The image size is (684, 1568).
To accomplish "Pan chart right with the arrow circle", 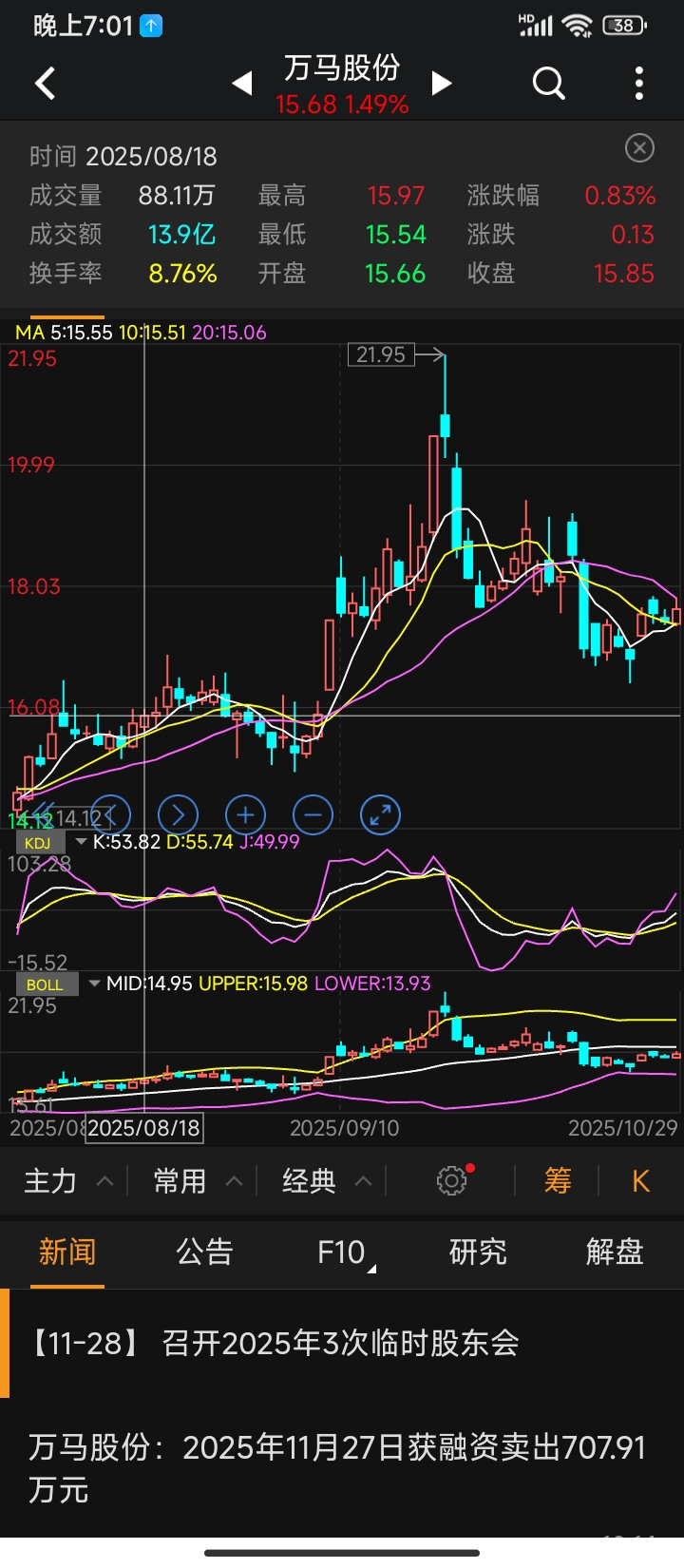I will pyautogui.click(x=178, y=814).
